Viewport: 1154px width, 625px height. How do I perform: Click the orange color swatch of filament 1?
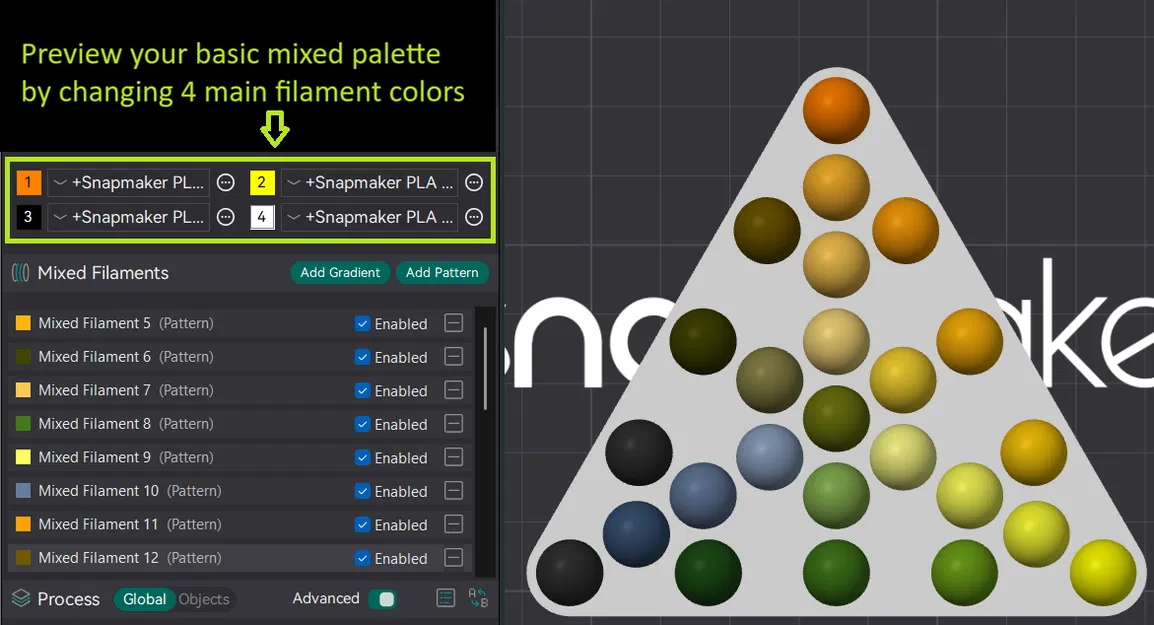click(x=27, y=182)
